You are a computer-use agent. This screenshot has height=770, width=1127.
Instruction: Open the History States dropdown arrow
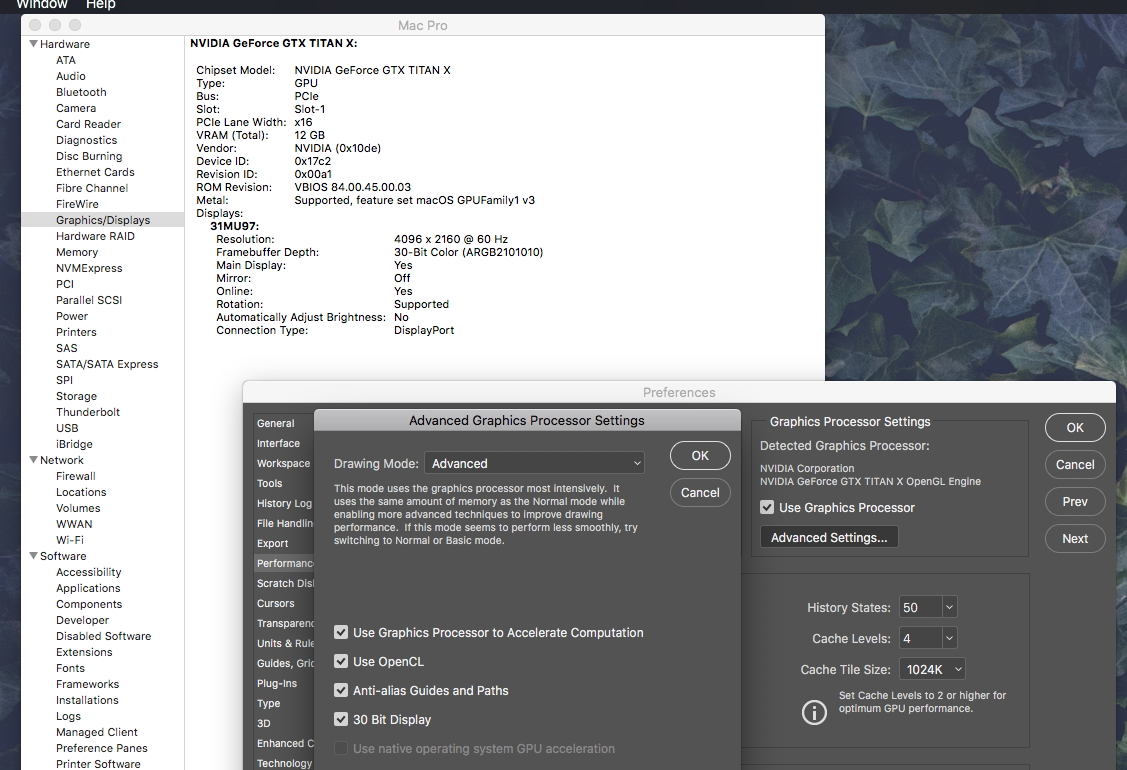pyautogui.click(x=949, y=608)
